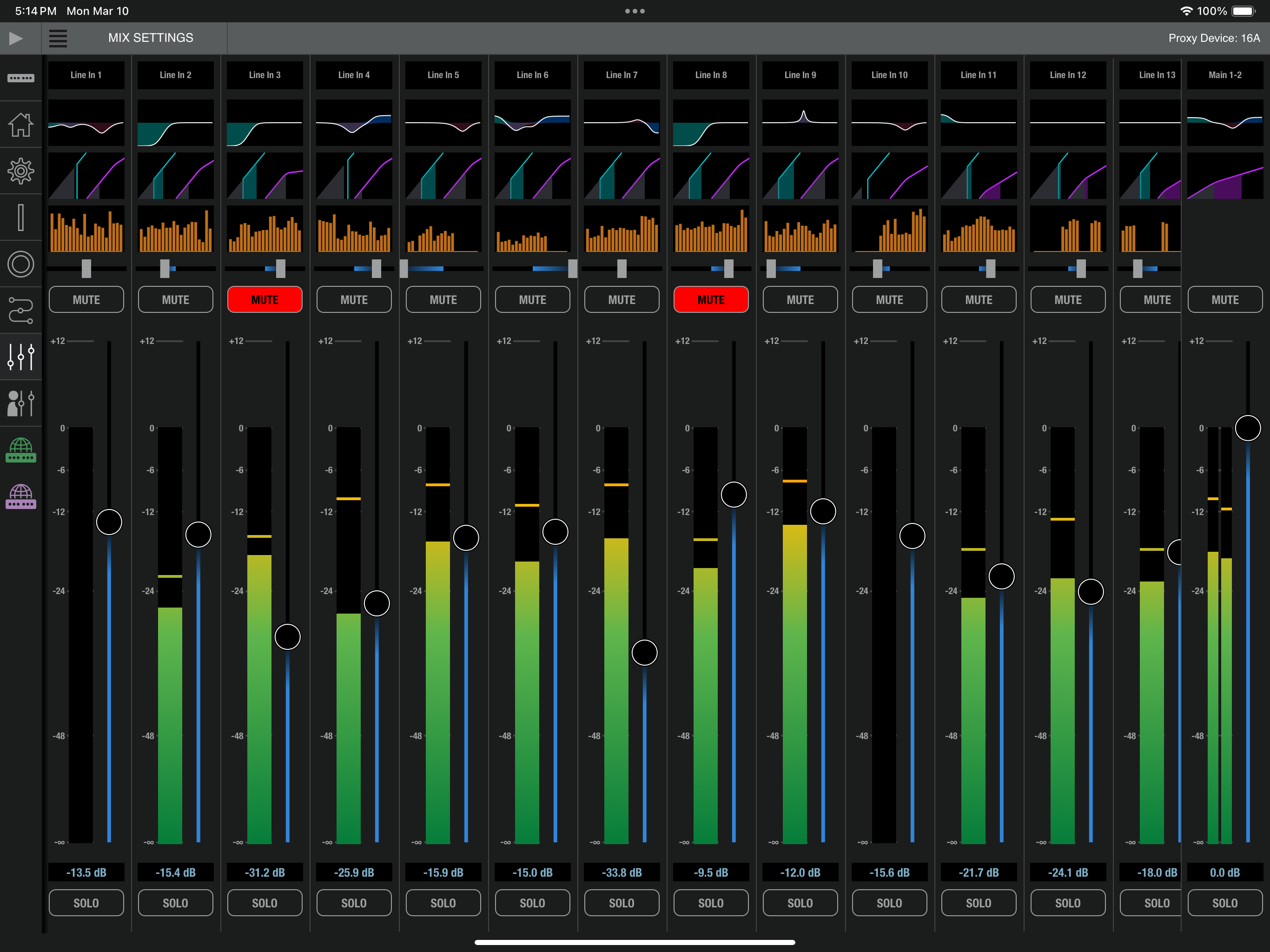Open the green network globe icon

pos(20,450)
